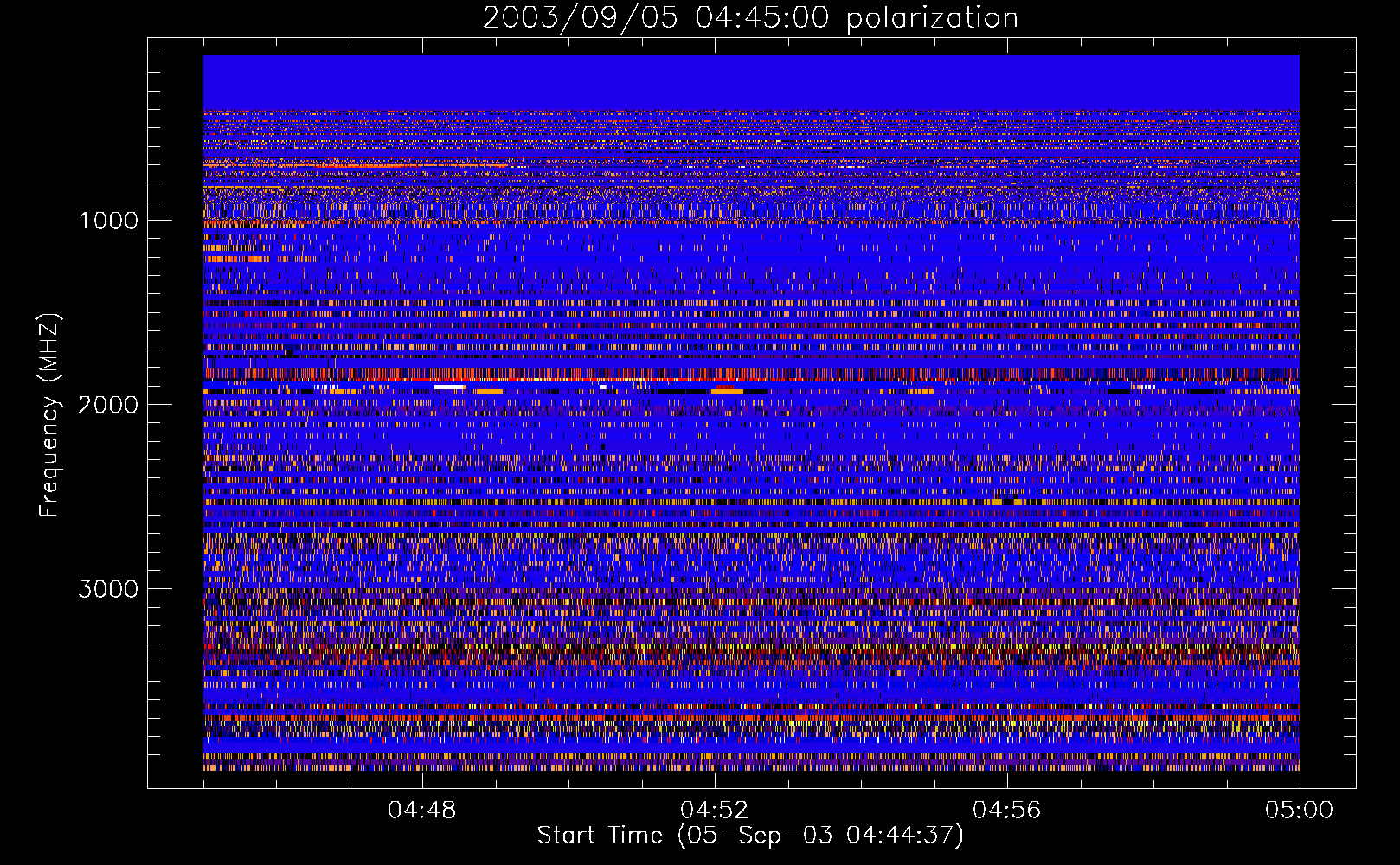Click the 3000 frequency tick label

coord(108,589)
